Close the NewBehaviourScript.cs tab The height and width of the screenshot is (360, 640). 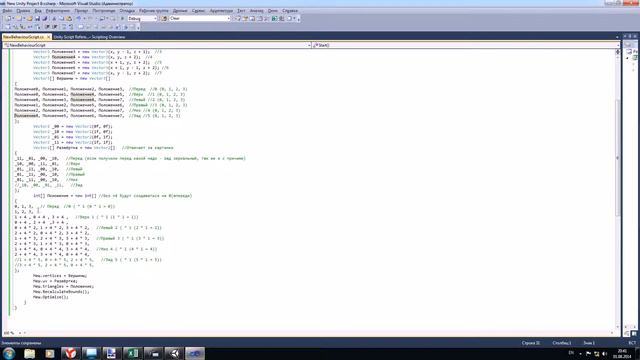tap(49, 37)
